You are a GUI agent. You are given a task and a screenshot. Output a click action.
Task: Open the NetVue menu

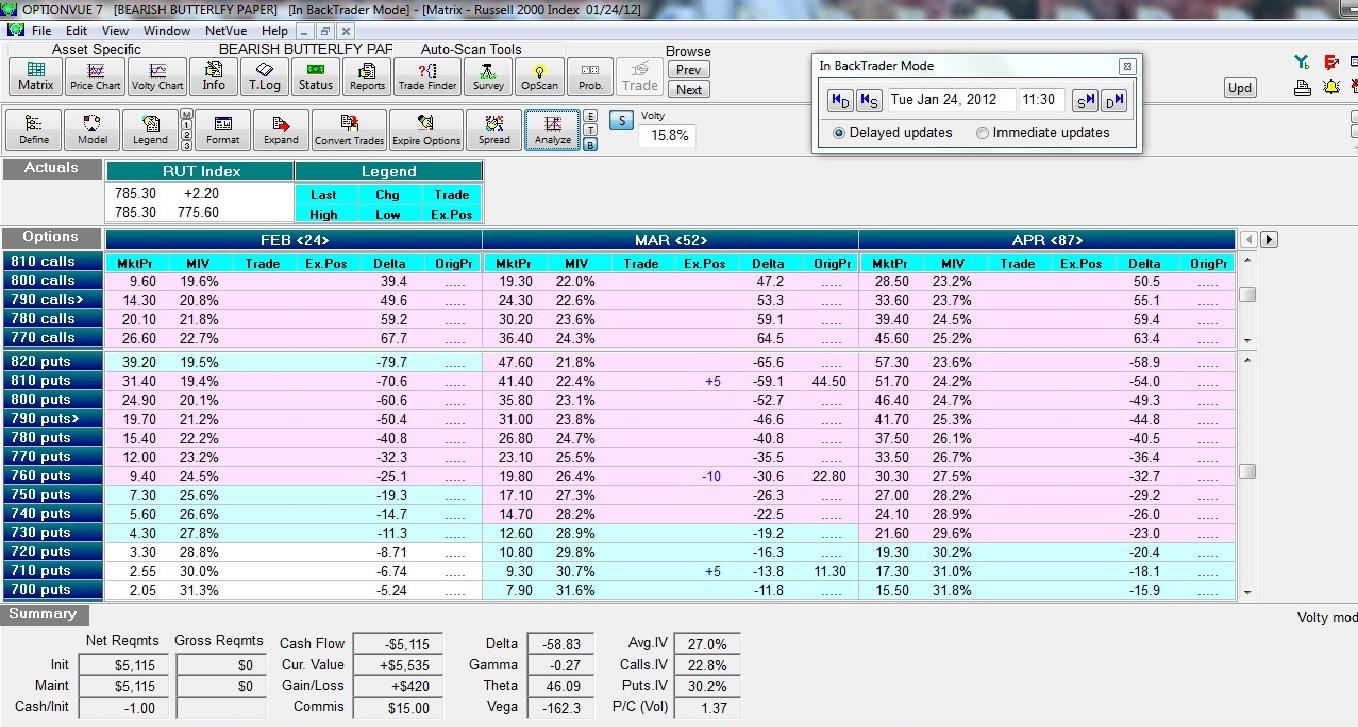coord(226,30)
